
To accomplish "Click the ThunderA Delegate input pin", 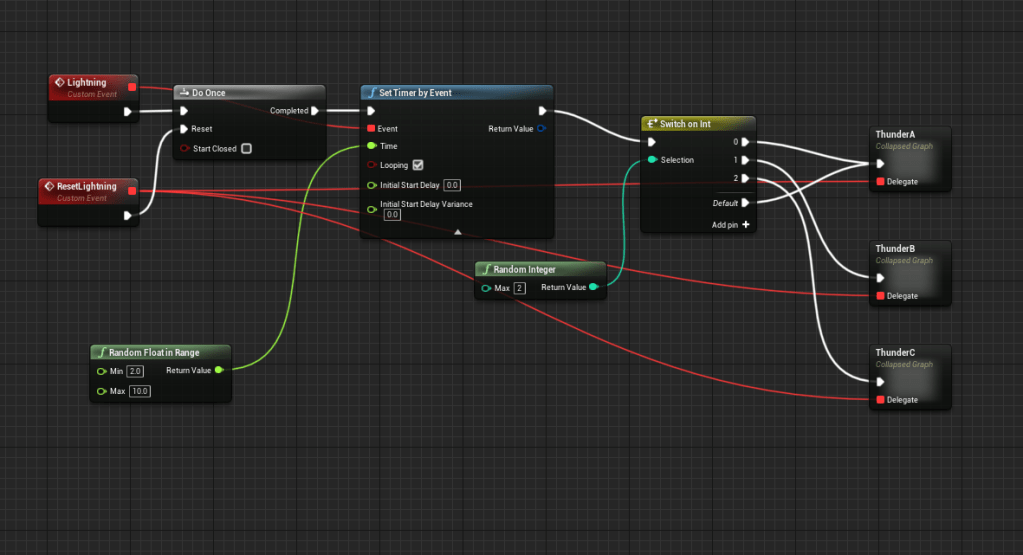I will pos(880,182).
